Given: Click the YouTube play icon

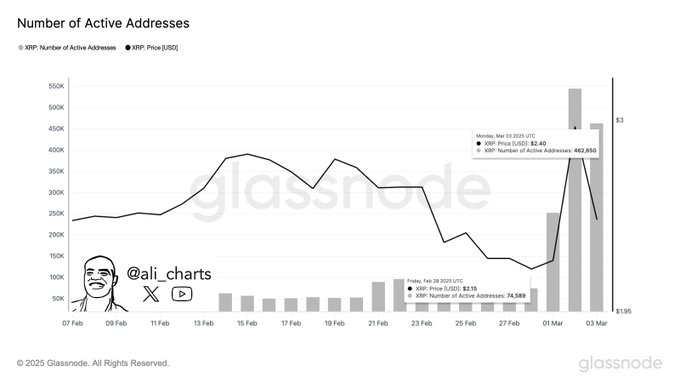Looking at the screenshot, I should pos(182,294).
